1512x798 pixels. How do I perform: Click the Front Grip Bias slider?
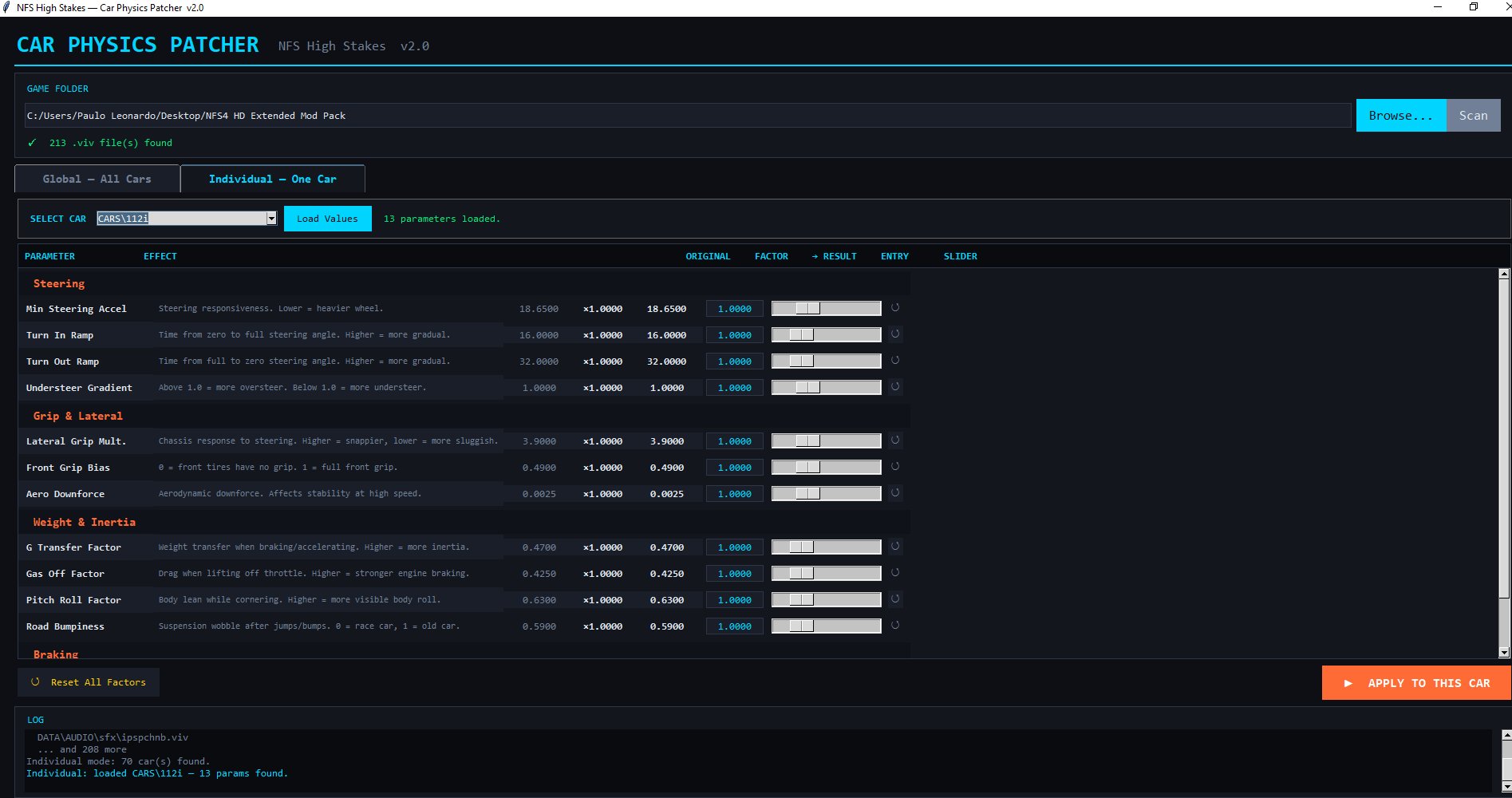826,467
